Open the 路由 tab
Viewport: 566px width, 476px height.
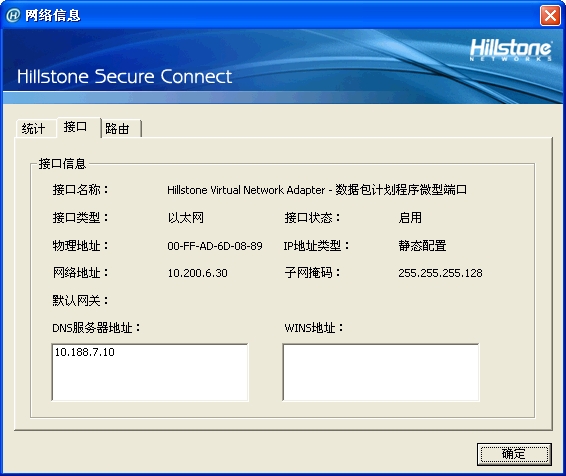pyautogui.click(x=120, y=128)
